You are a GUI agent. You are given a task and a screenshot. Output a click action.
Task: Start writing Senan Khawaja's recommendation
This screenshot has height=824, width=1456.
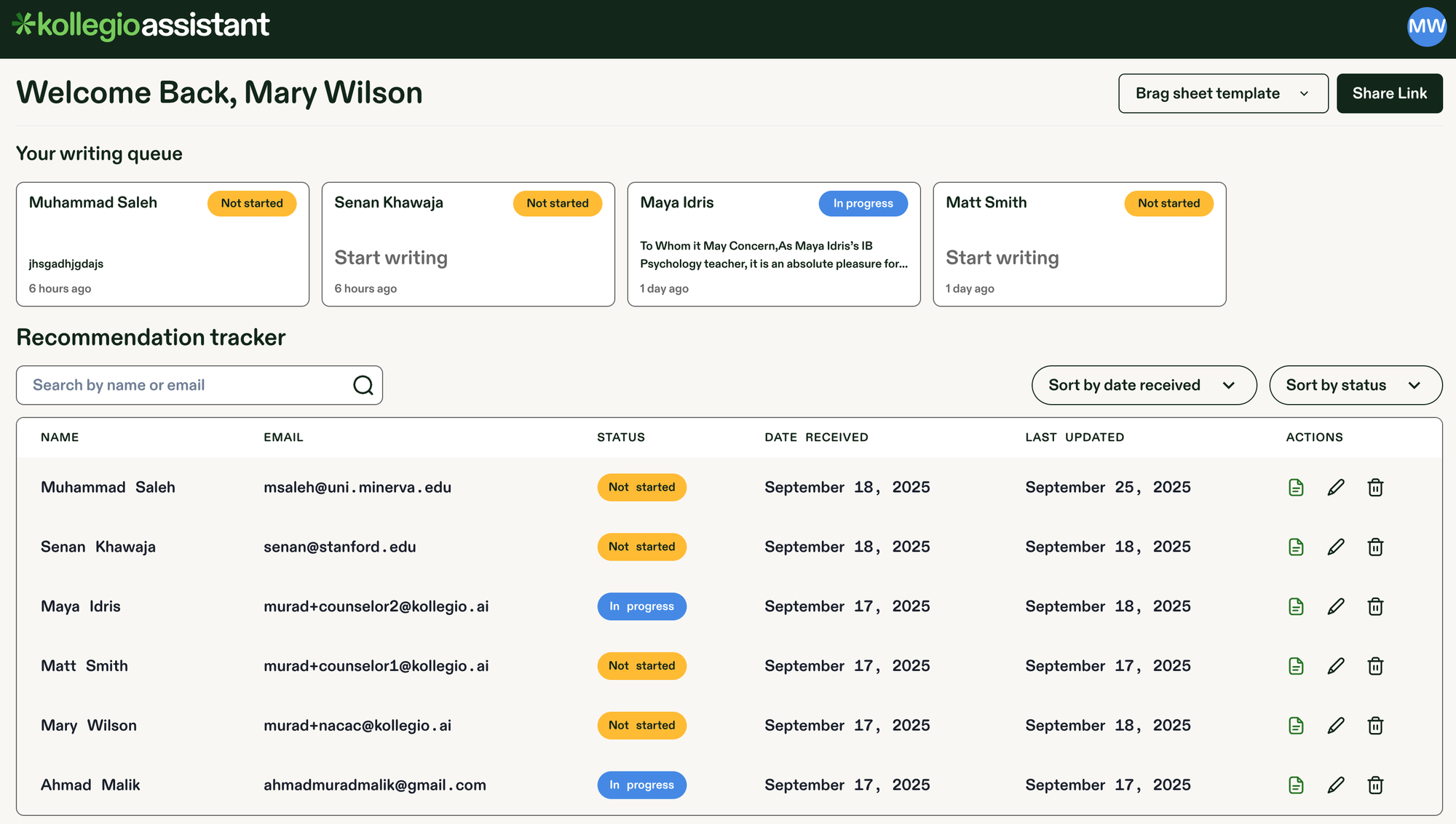click(391, 257)
